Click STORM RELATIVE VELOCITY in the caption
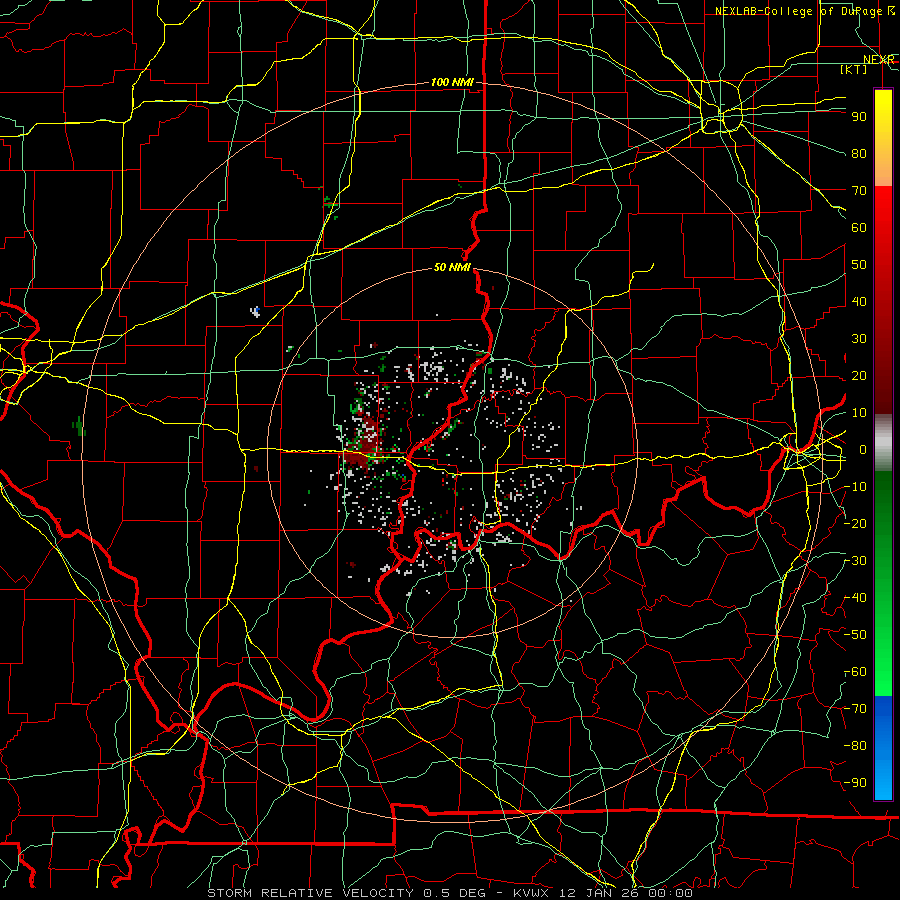Screen dimensions: 900x900 coord(310,893)
